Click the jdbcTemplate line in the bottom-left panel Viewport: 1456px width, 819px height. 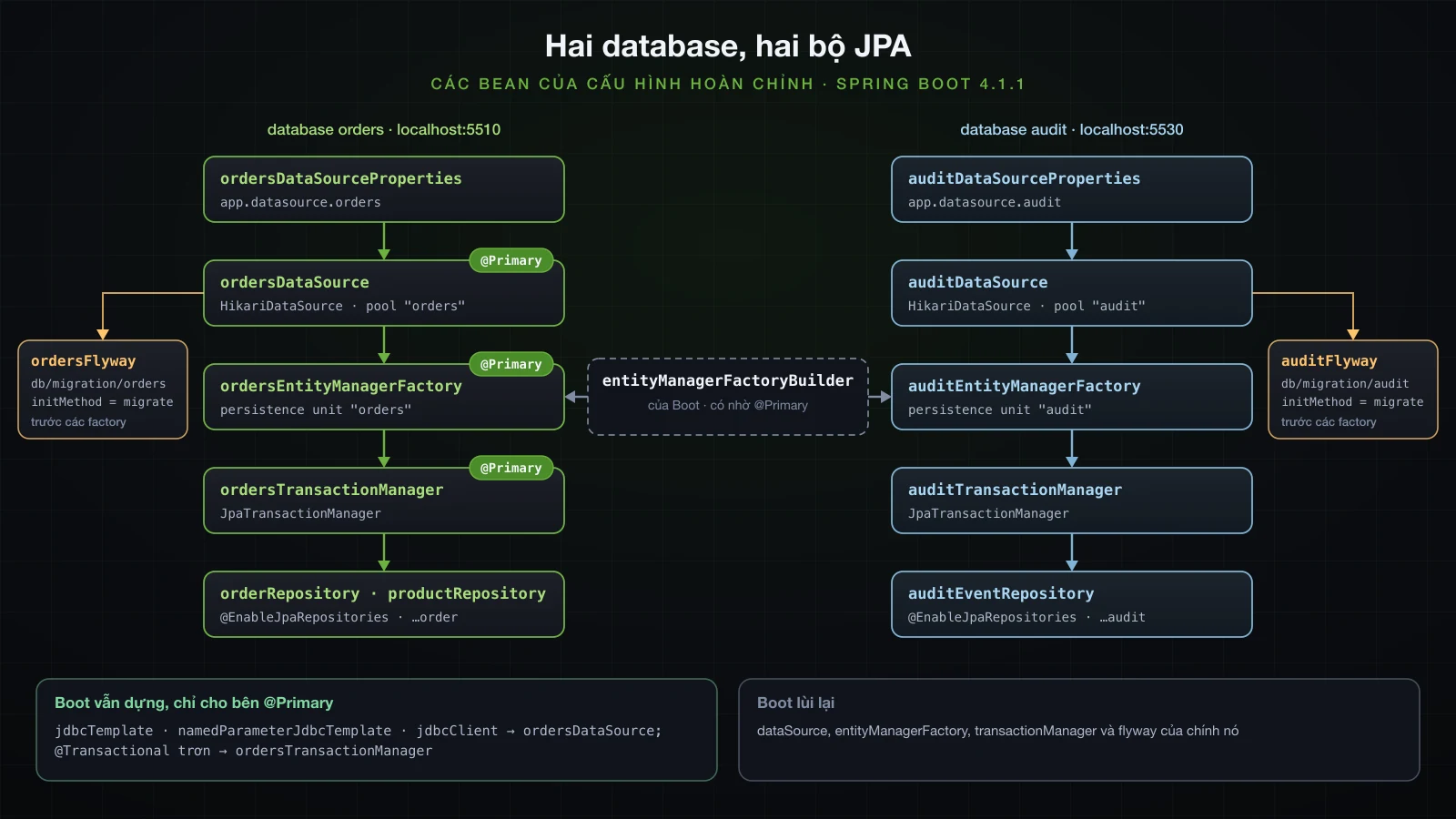point(359,731)
